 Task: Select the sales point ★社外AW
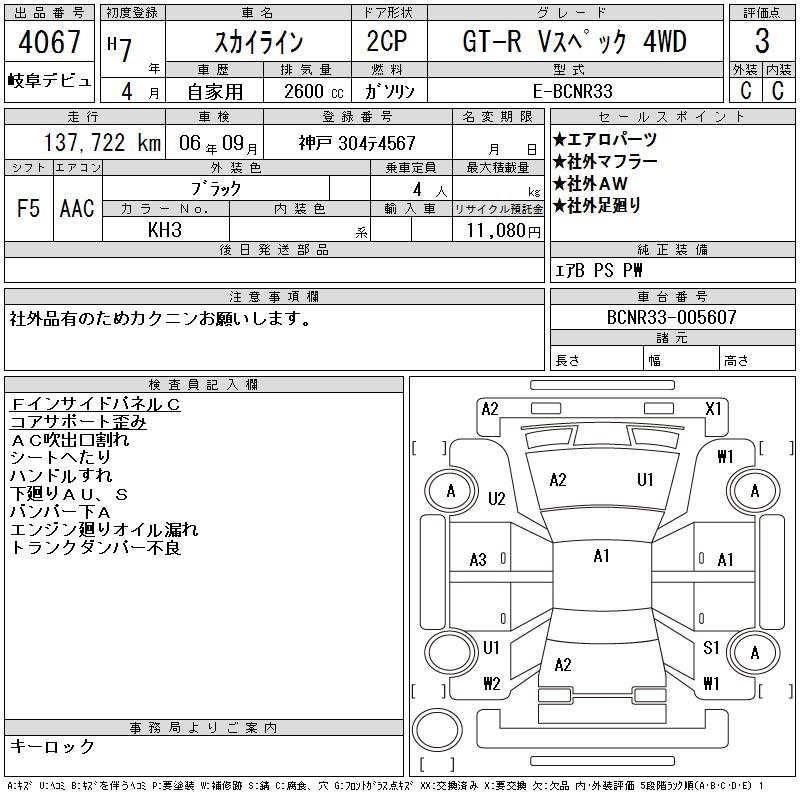(x=590, y=183)
